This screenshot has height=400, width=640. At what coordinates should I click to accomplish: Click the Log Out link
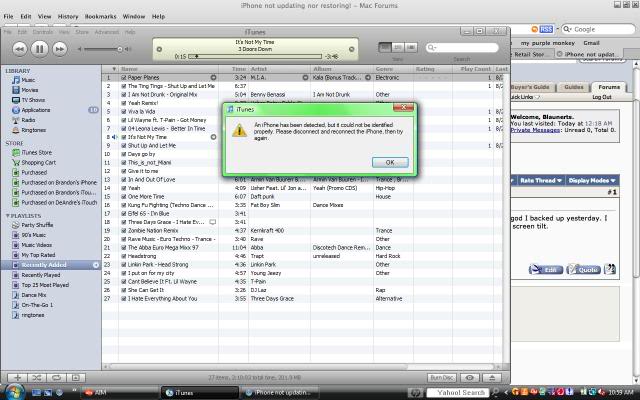[602, 97]
